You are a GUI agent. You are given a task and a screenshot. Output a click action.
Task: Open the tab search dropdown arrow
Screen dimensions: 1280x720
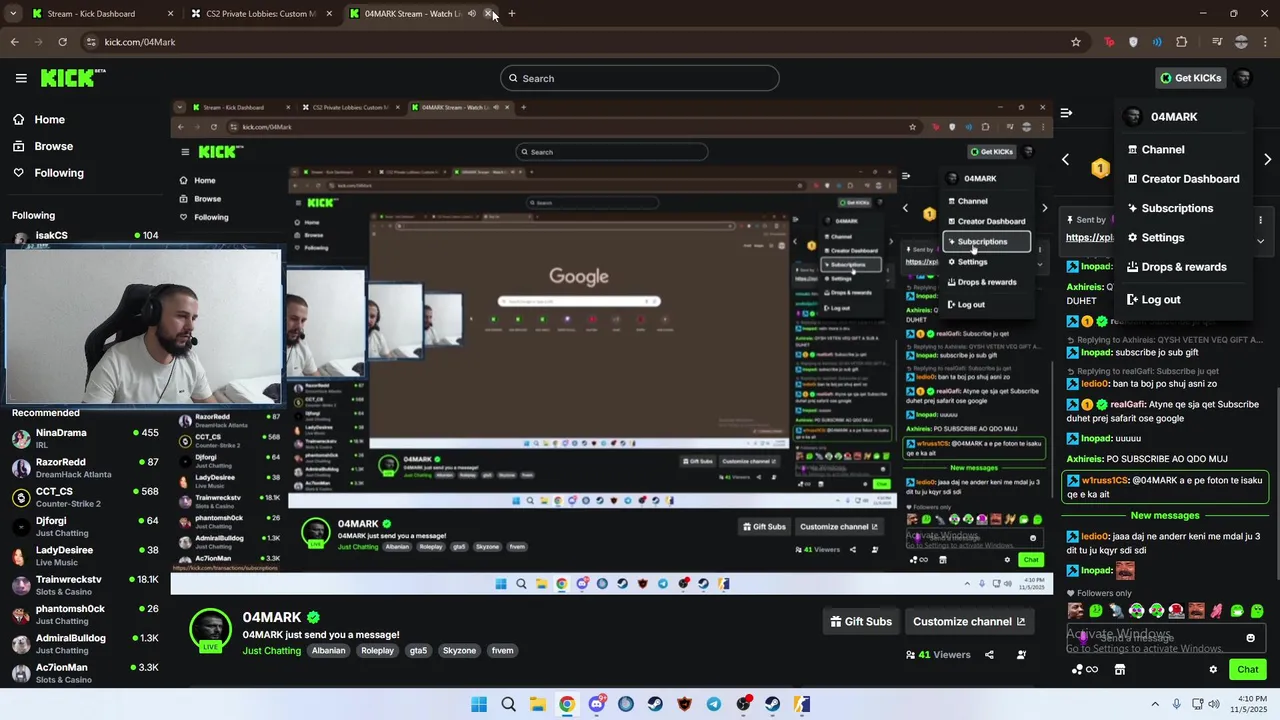[13, 14]
